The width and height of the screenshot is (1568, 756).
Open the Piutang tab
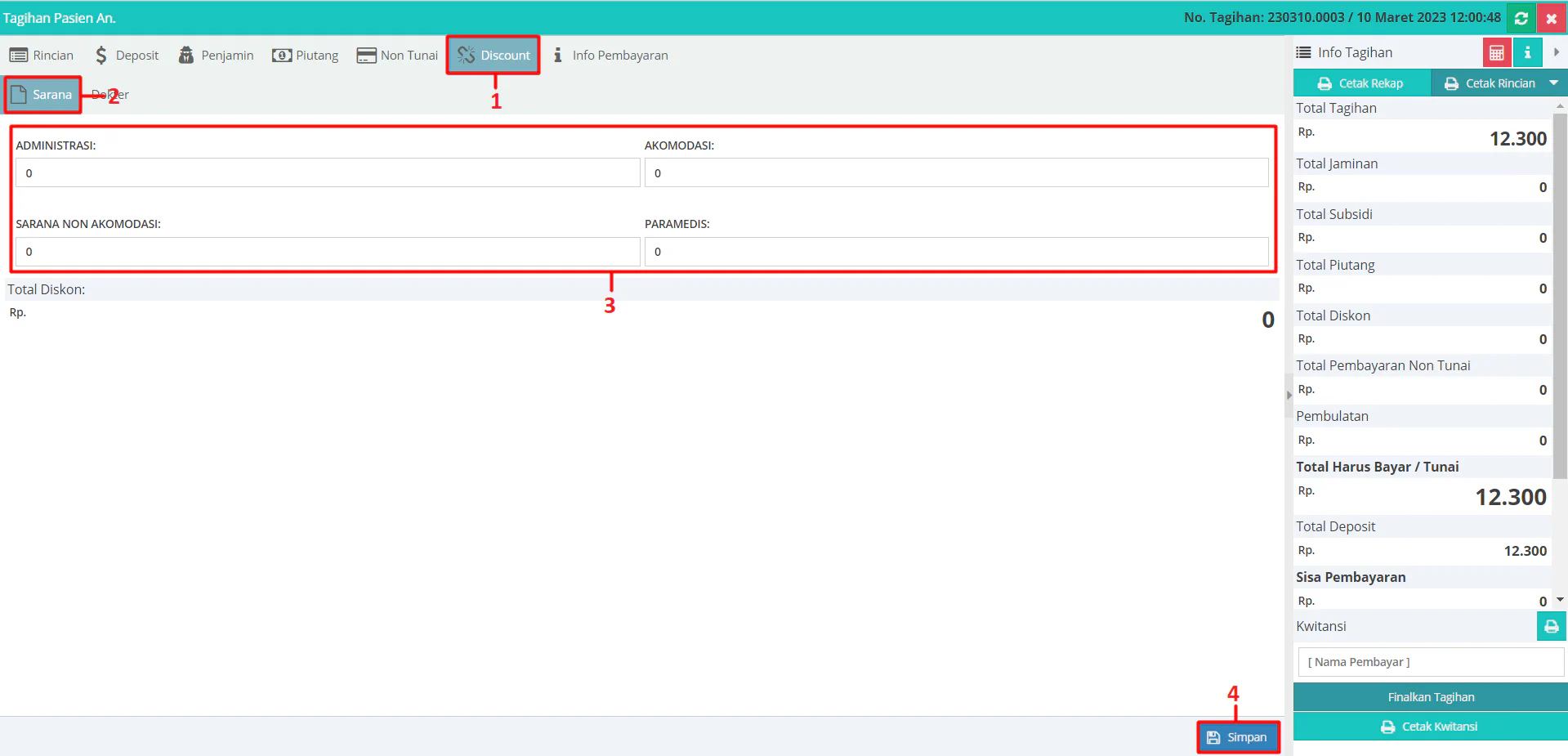point(306,56)
